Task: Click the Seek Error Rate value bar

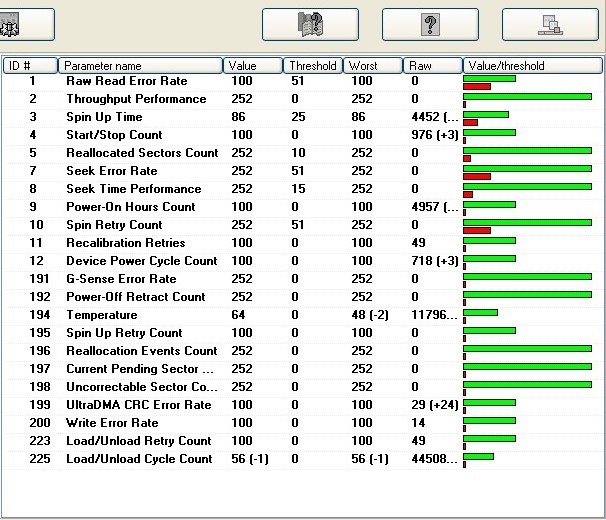Action: 528,169
